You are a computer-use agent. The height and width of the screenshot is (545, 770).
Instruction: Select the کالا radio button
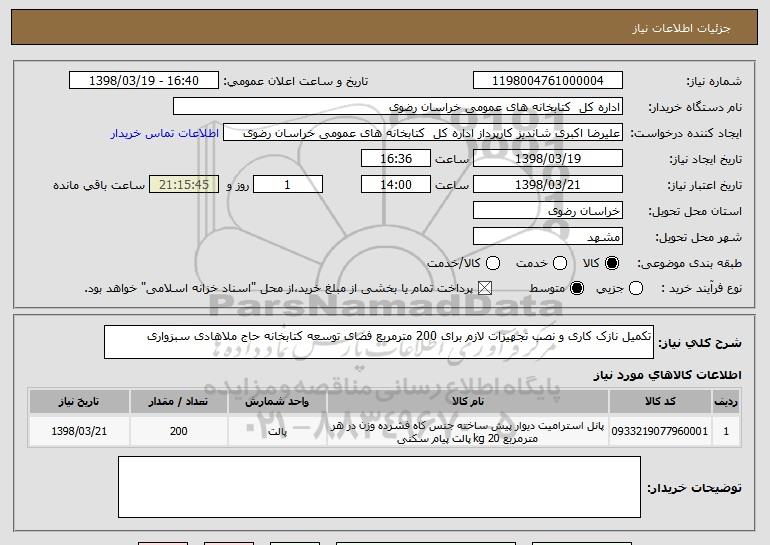613,263
